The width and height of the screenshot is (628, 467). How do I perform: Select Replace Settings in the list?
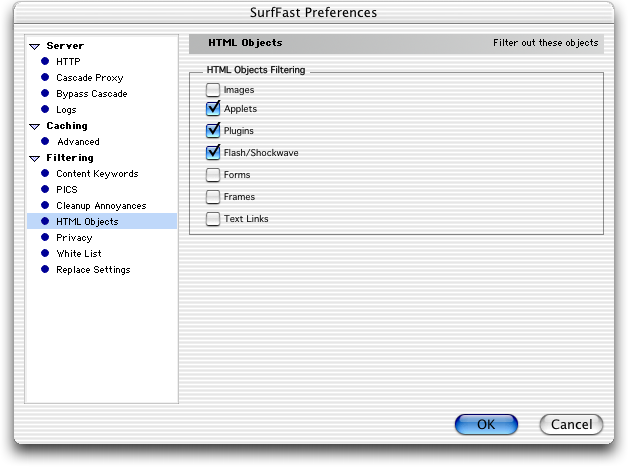pos(93,270)
